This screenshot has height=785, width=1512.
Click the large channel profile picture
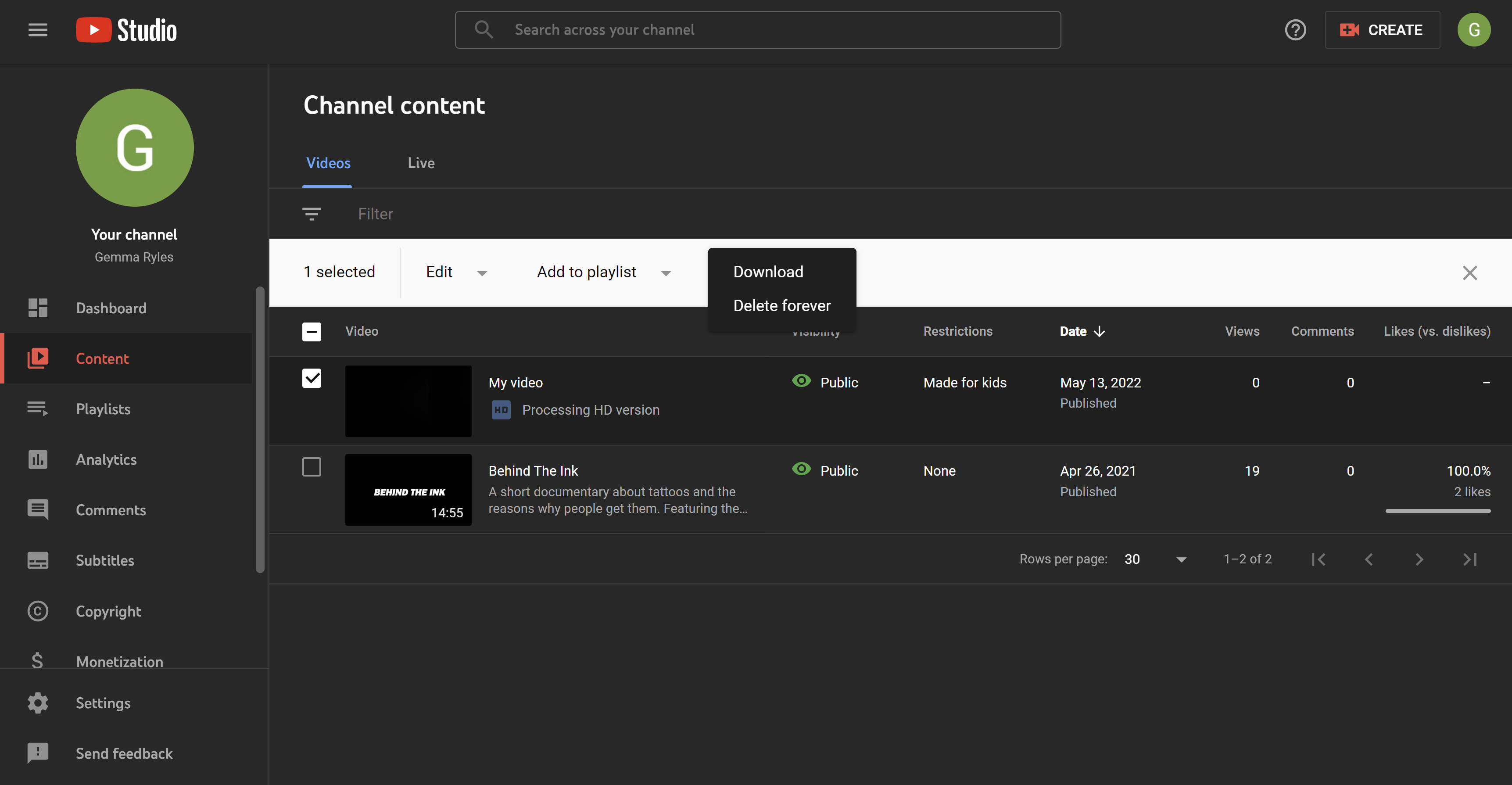pyautogui.click(x=134, y=147)
